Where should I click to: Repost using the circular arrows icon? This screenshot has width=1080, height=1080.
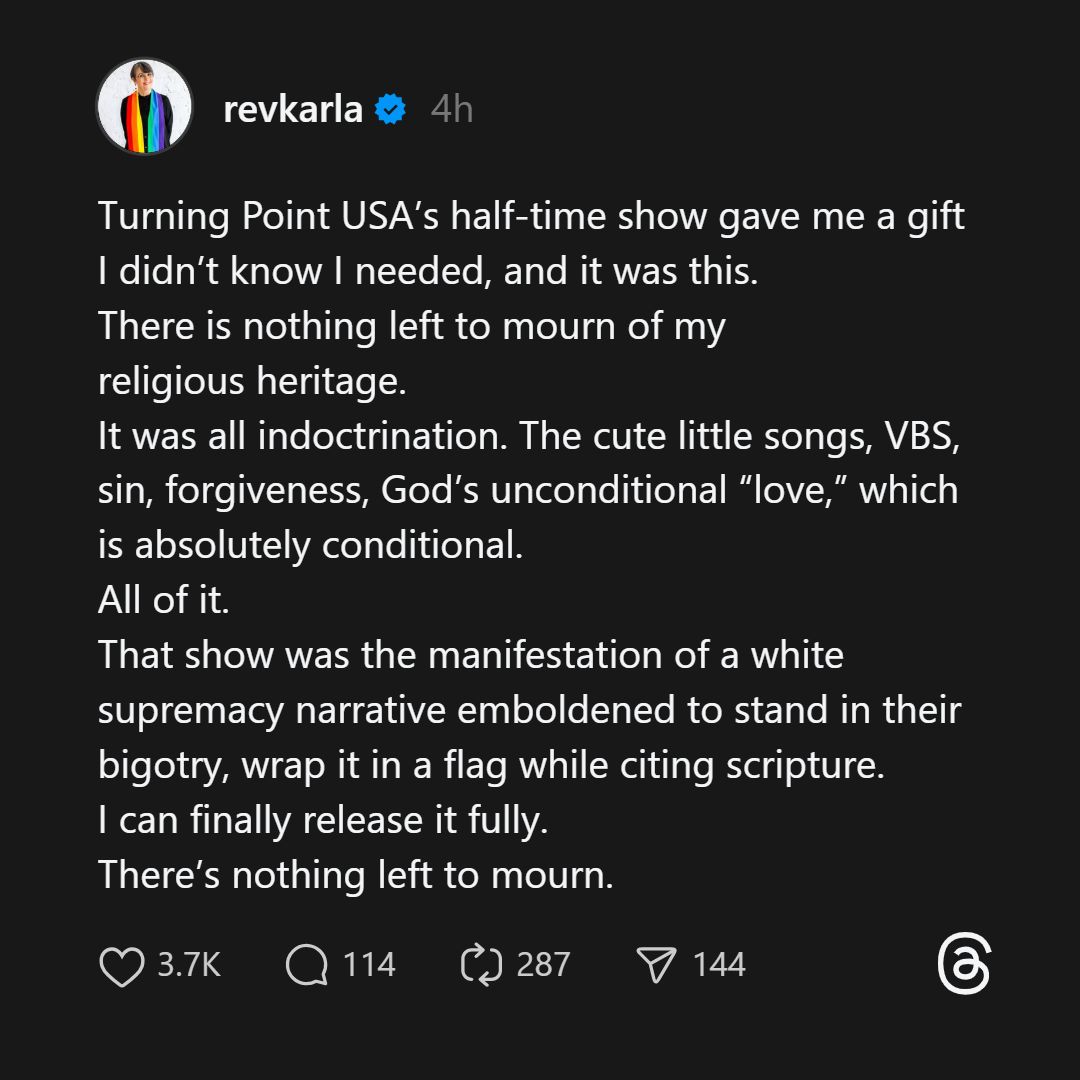coord(480,966)
